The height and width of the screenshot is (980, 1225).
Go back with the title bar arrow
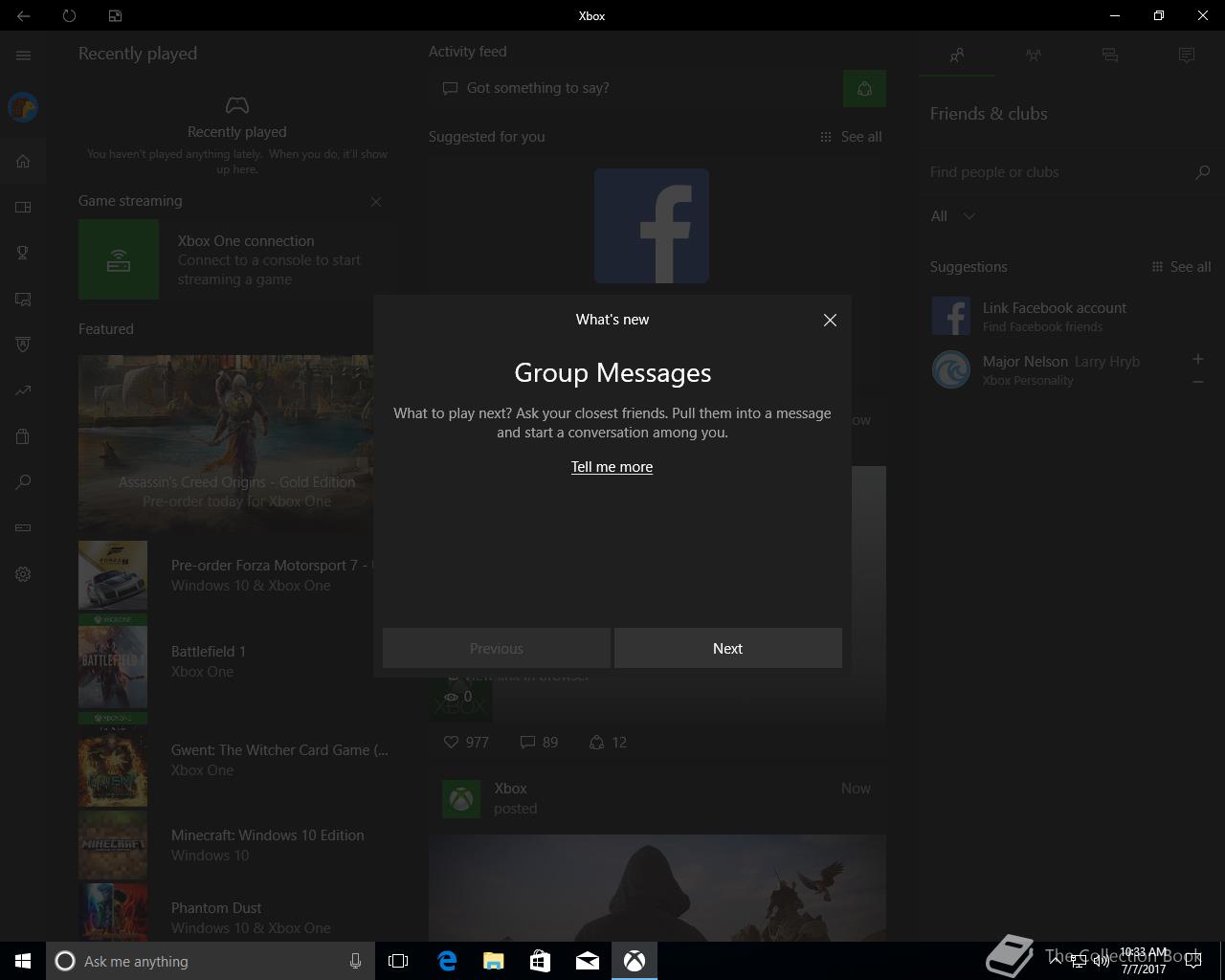[x=23, y=15]
